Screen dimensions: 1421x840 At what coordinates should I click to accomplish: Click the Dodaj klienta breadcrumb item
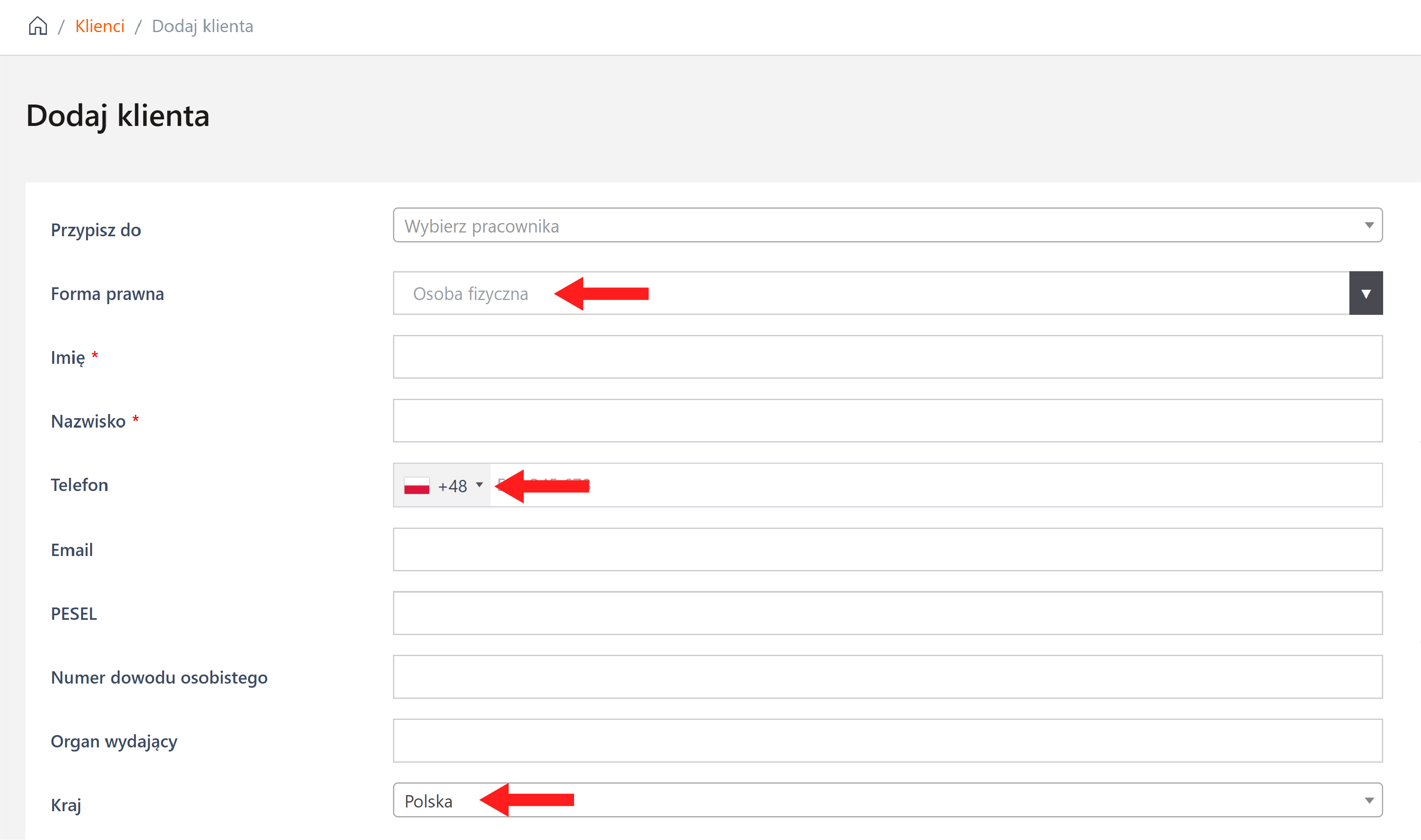click(x=202, y=26)
